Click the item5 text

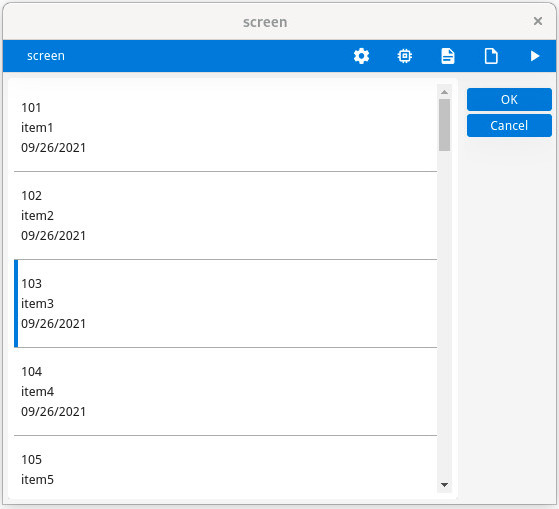point(37,480)
